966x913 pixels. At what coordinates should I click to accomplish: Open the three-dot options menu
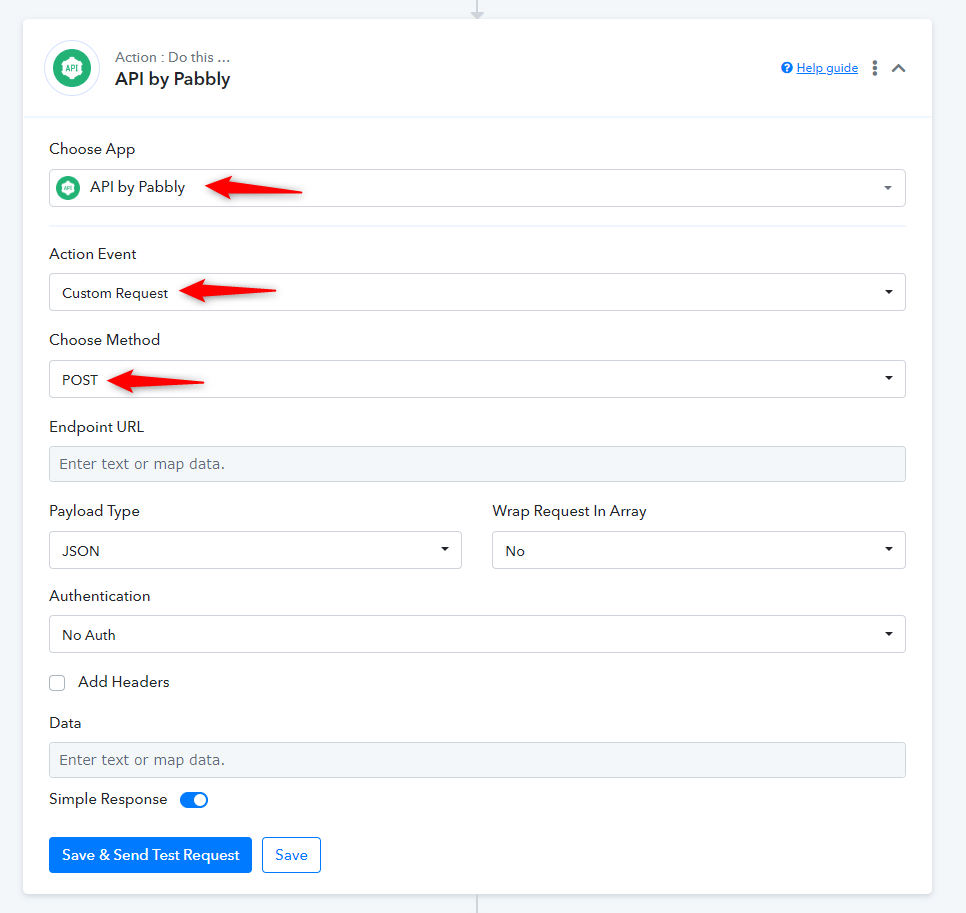(x=875, y=68)
